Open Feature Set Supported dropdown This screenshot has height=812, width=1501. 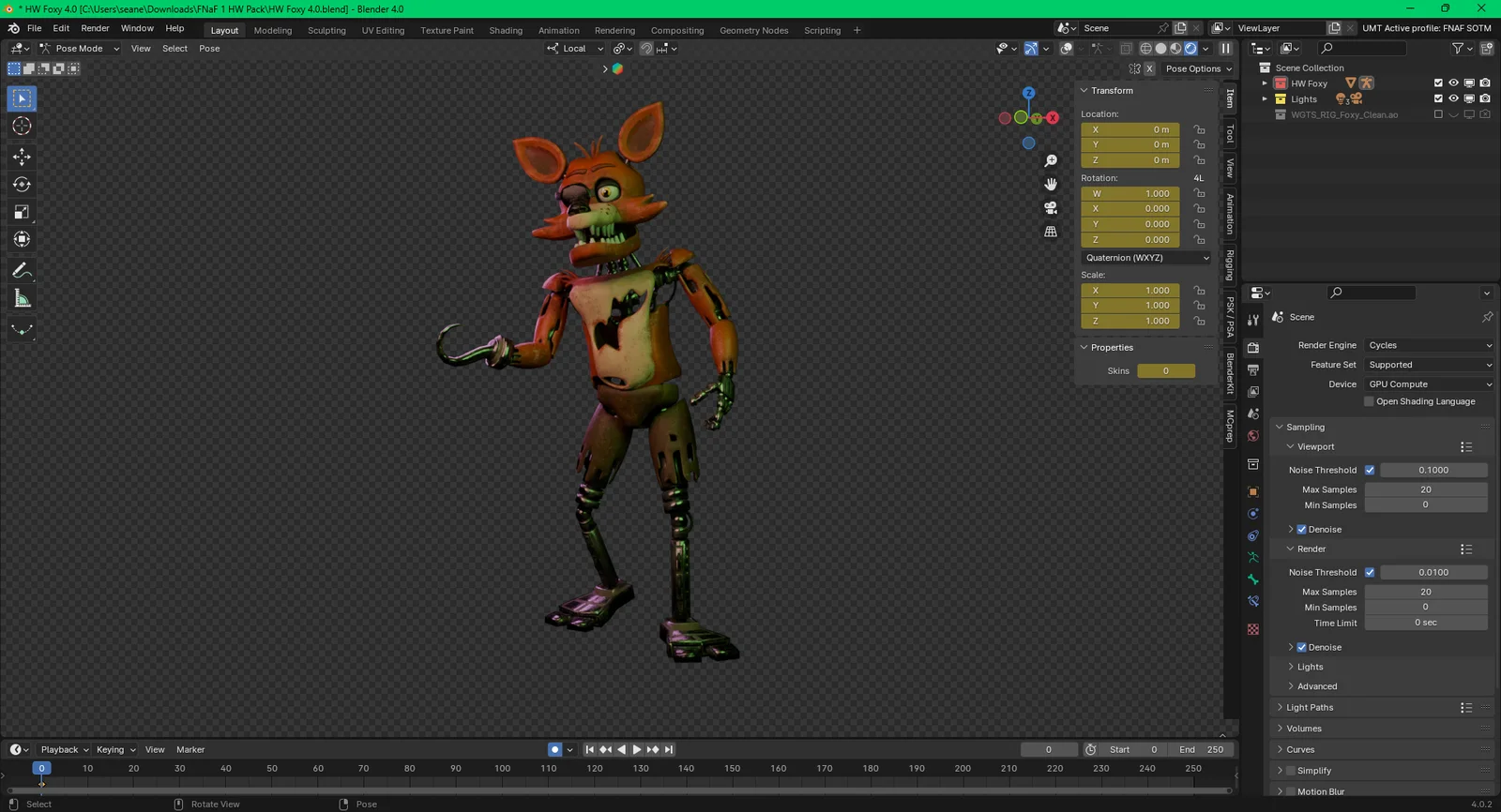(x=1430, y=366)
